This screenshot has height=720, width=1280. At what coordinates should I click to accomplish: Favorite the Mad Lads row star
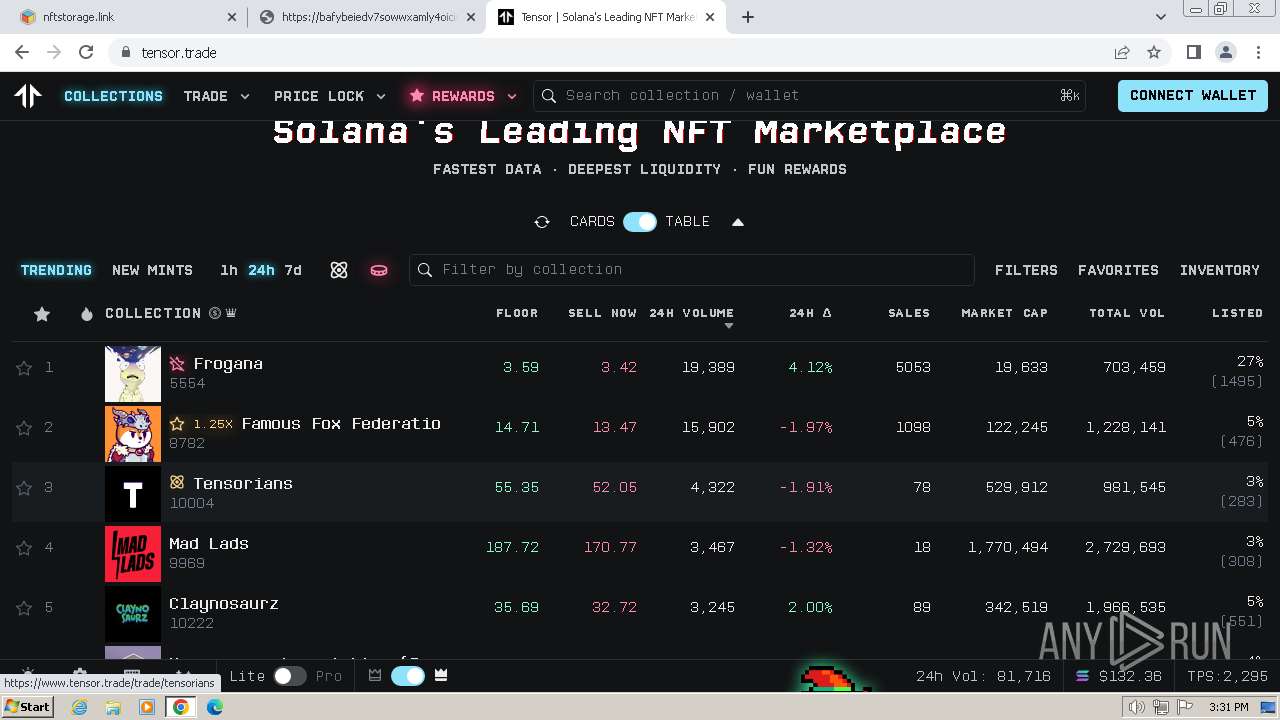click(24, 548)
